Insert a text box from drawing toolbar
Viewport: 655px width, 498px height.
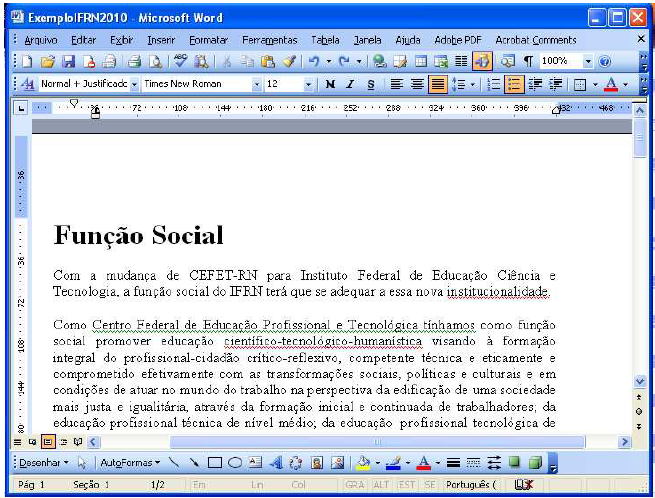click(255, 462)
